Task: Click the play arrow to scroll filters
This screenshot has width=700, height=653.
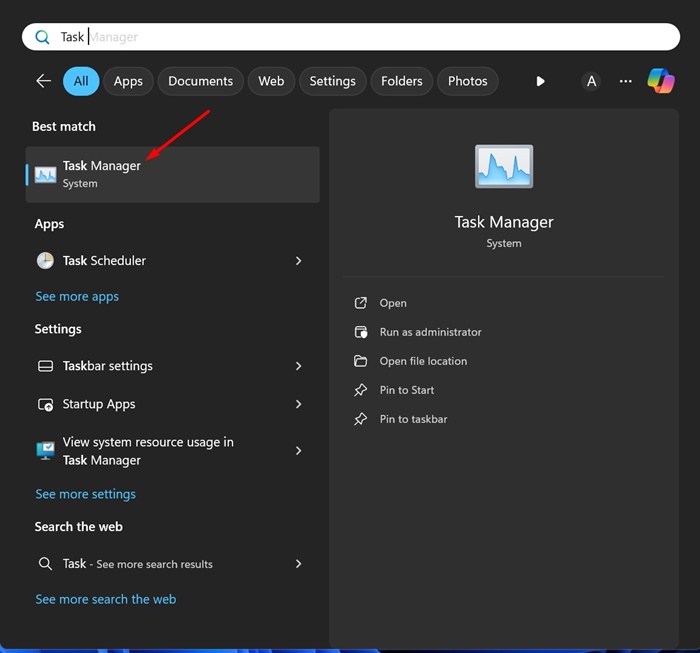Action: [x=540, y=81]
